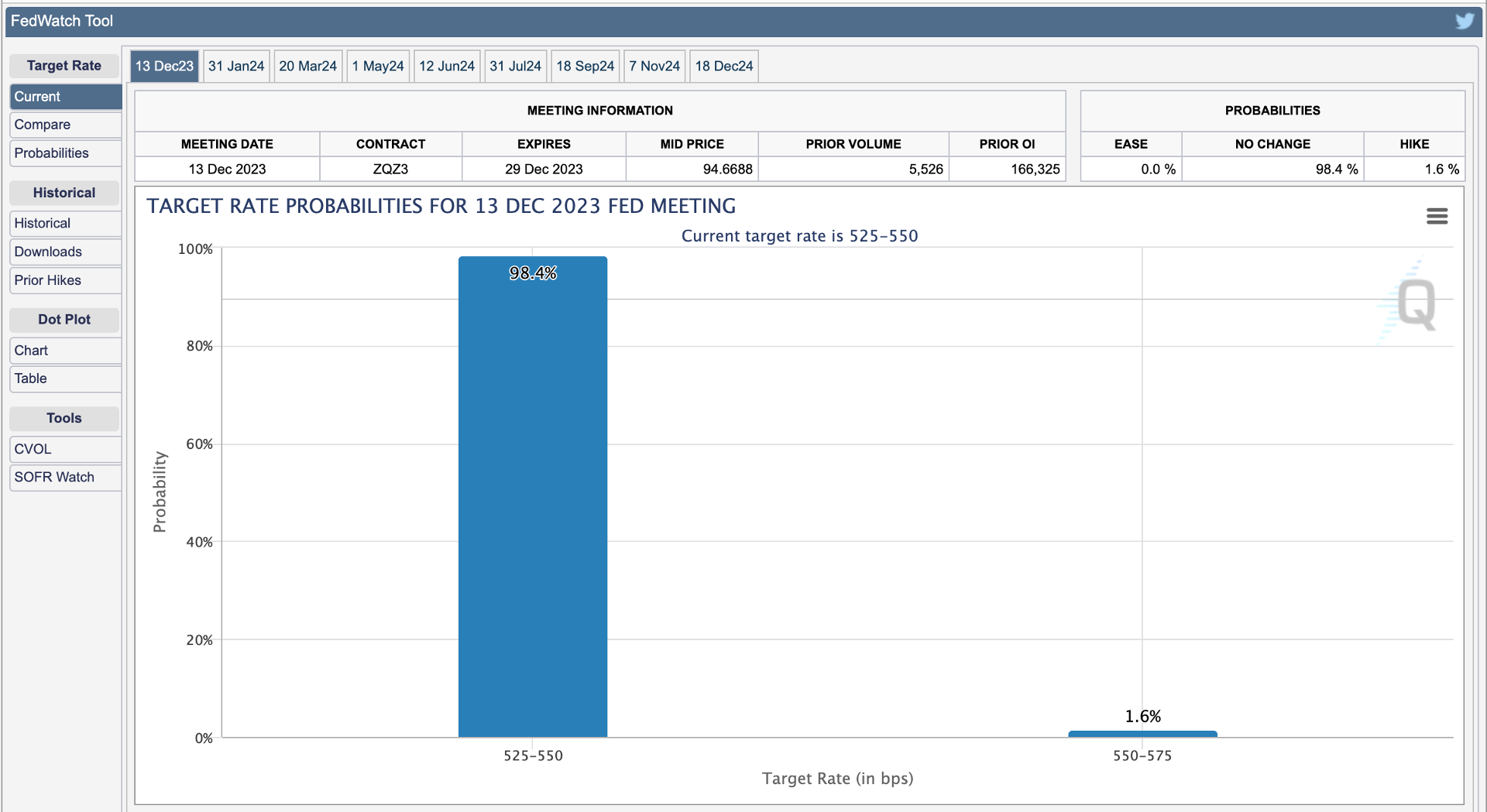Click the 1.6% data label
This screenshot has height=812, width=1487.
click(1143, 717)
